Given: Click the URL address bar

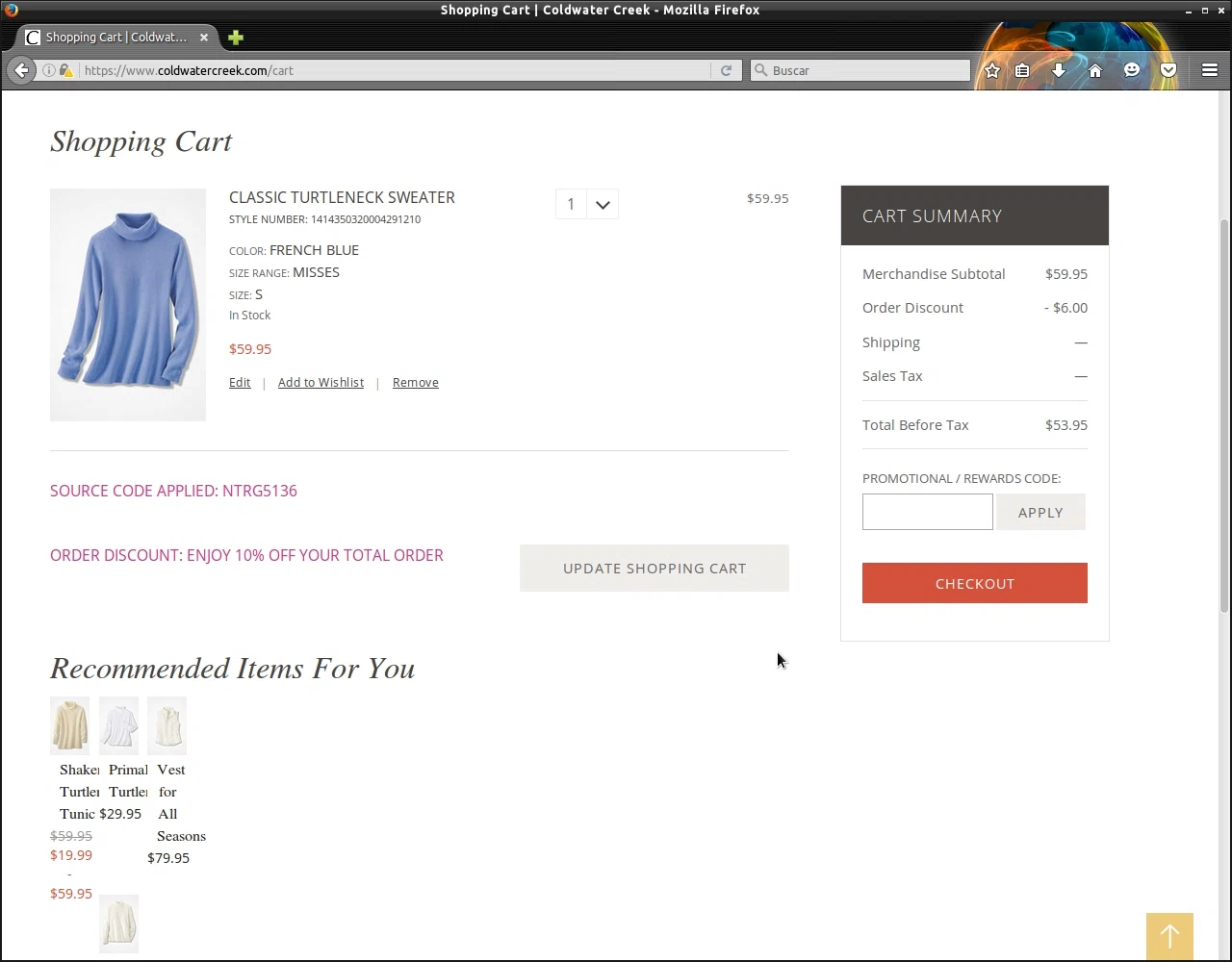Looking at the screenshot, I should coord(395,70).
